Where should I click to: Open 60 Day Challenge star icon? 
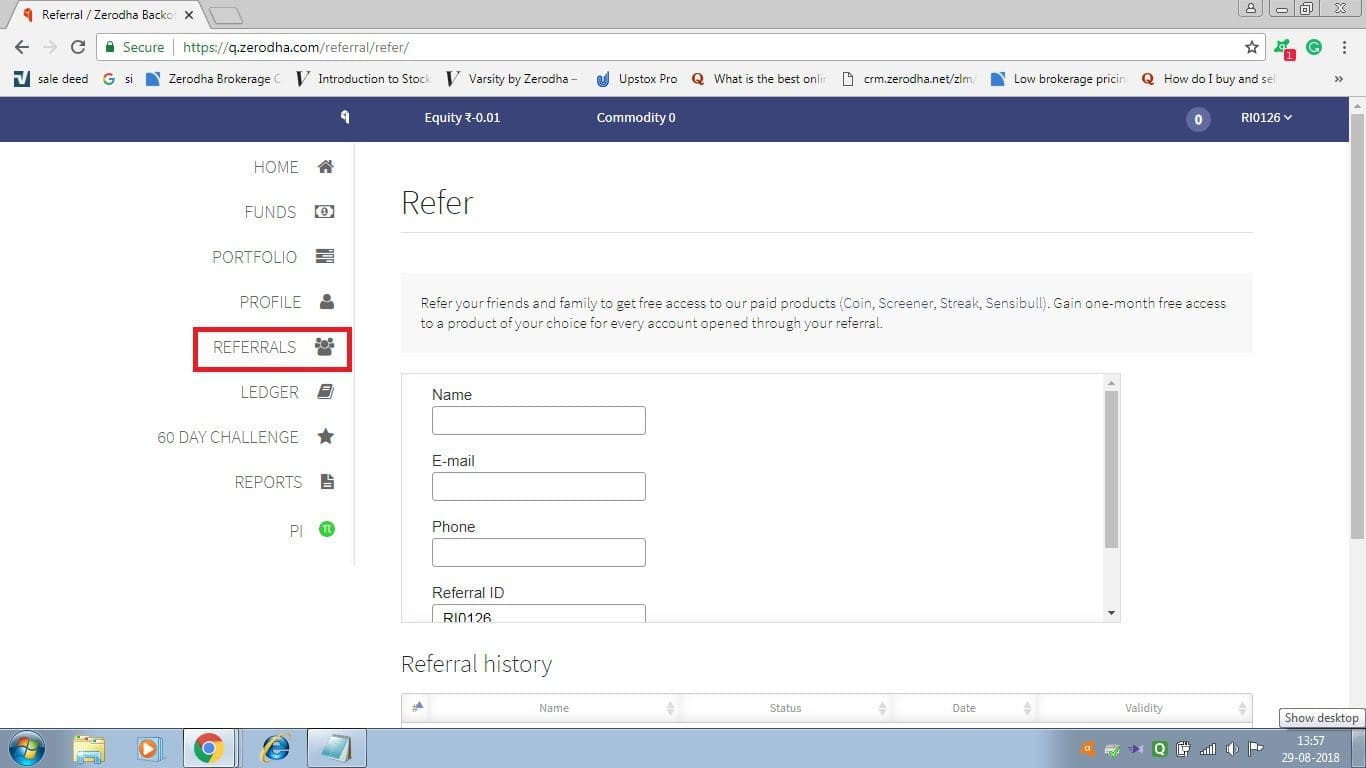[325, 437]
